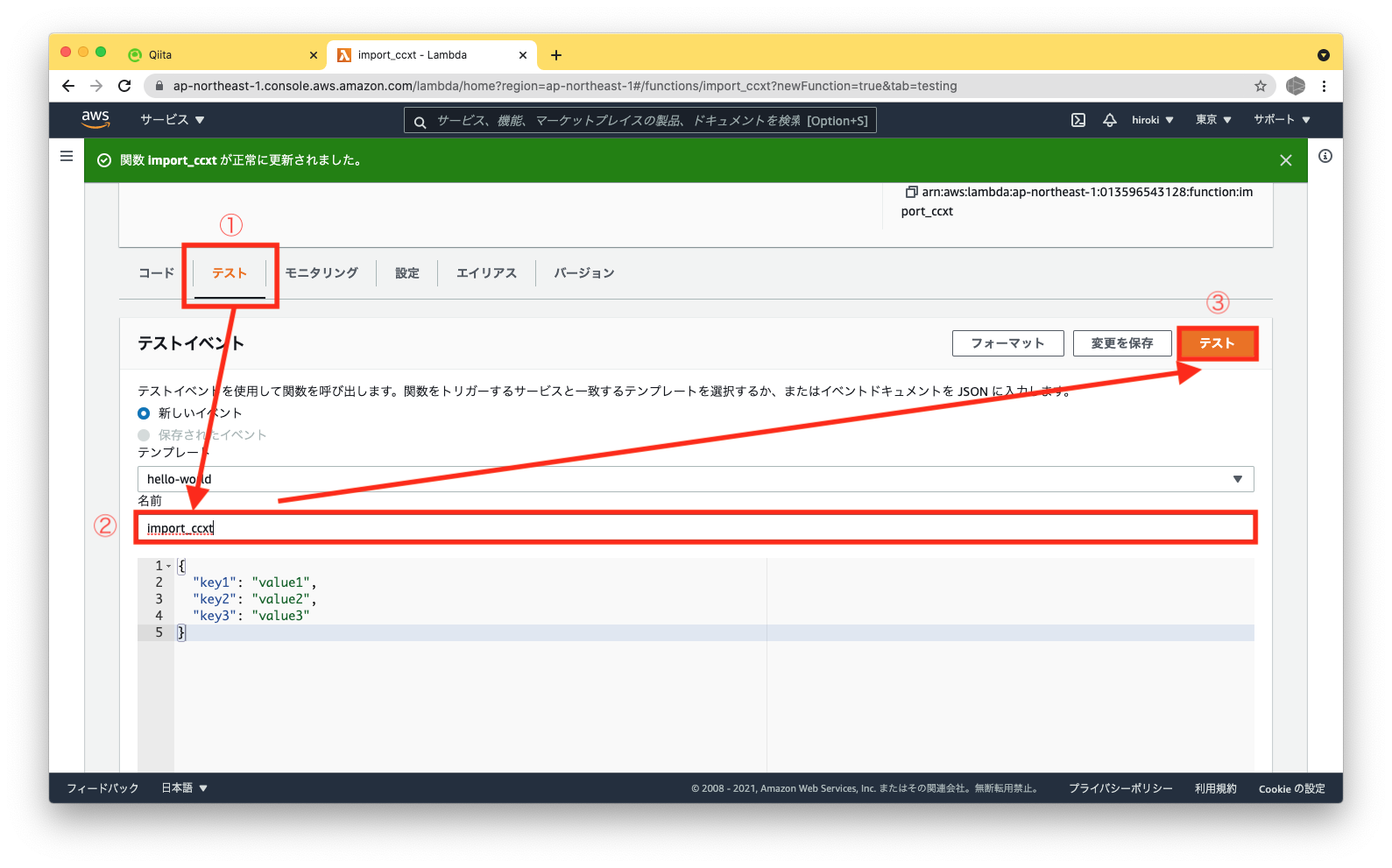
Task: Click the "value3" text in editor
Action: tap(280, 616)
